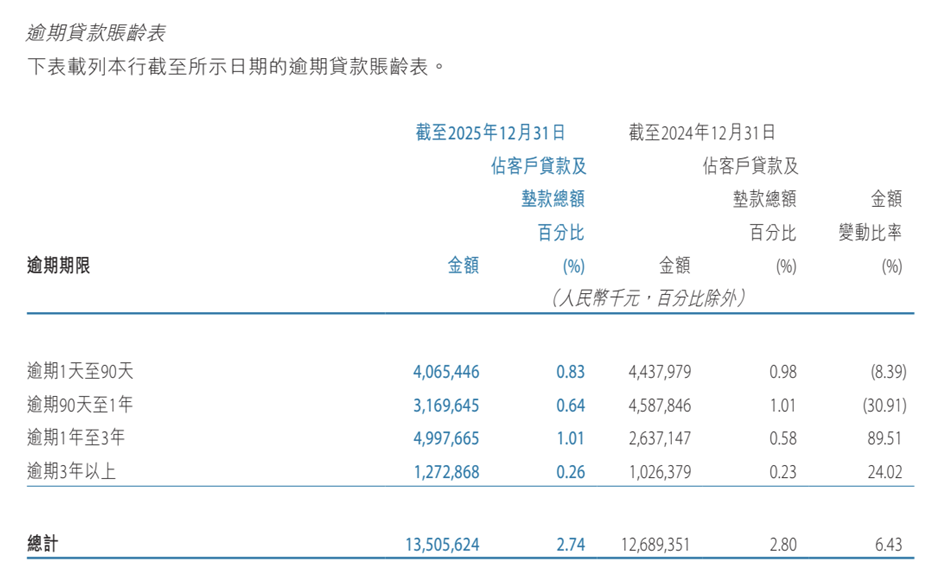Image resolution: width=934 pixels, height=576 pixels.
Task: Click the row label 逾期3年以上
Action: 72,470
